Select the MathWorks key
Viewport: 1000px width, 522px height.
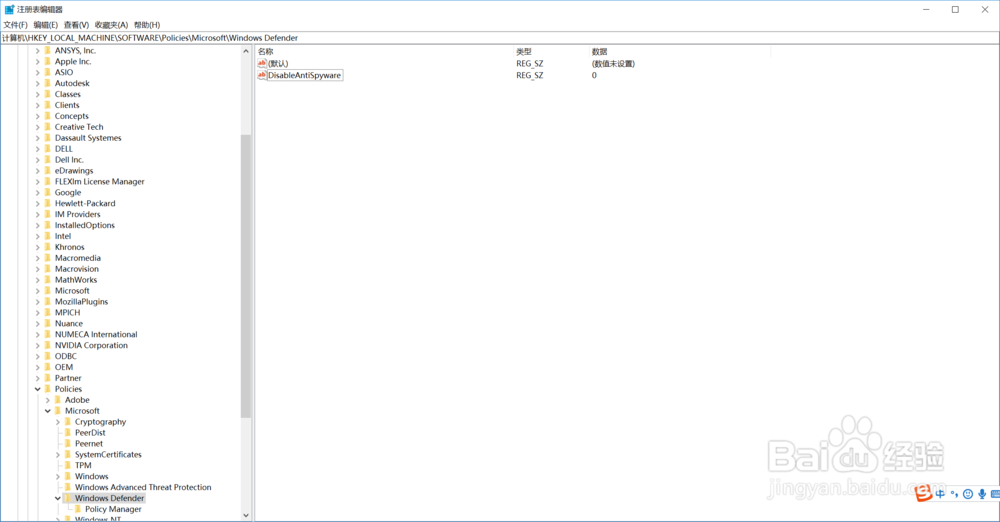point(76,280)
